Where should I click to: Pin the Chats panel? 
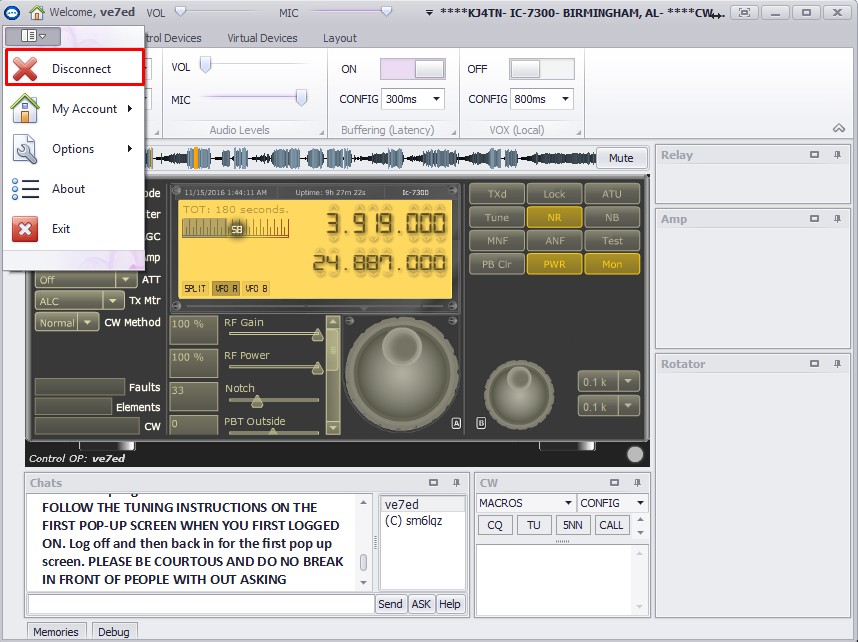click(x=456, y=483)
